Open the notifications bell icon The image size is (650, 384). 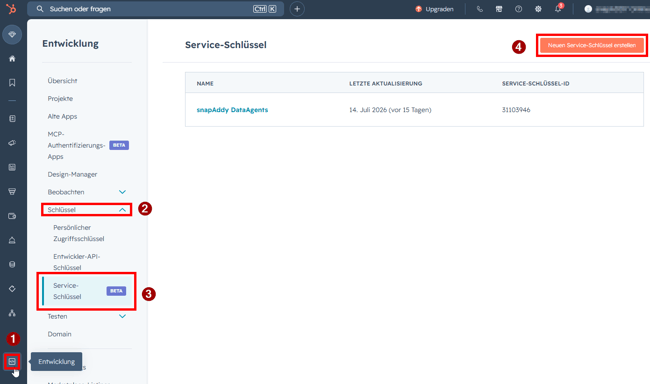click(x=558, y=9)
